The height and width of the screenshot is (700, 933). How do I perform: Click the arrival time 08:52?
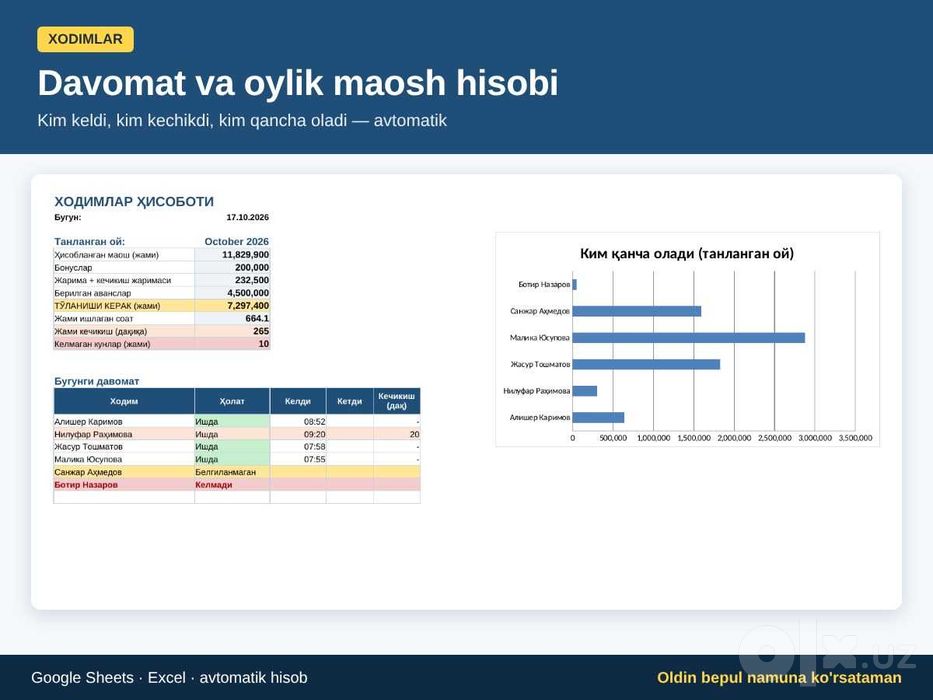click(314, 421)
